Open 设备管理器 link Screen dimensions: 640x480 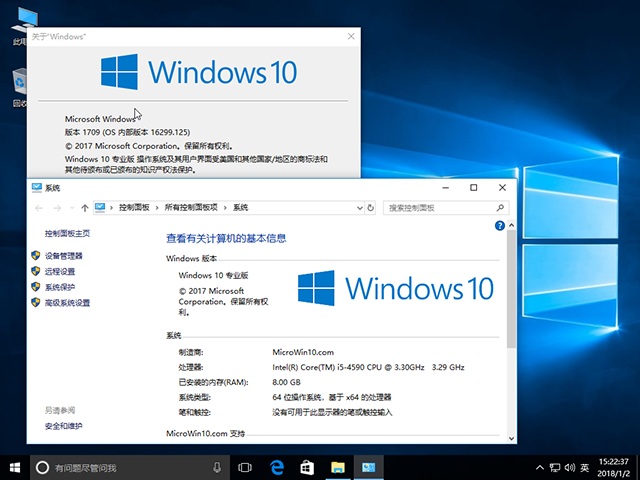point(64,256)
